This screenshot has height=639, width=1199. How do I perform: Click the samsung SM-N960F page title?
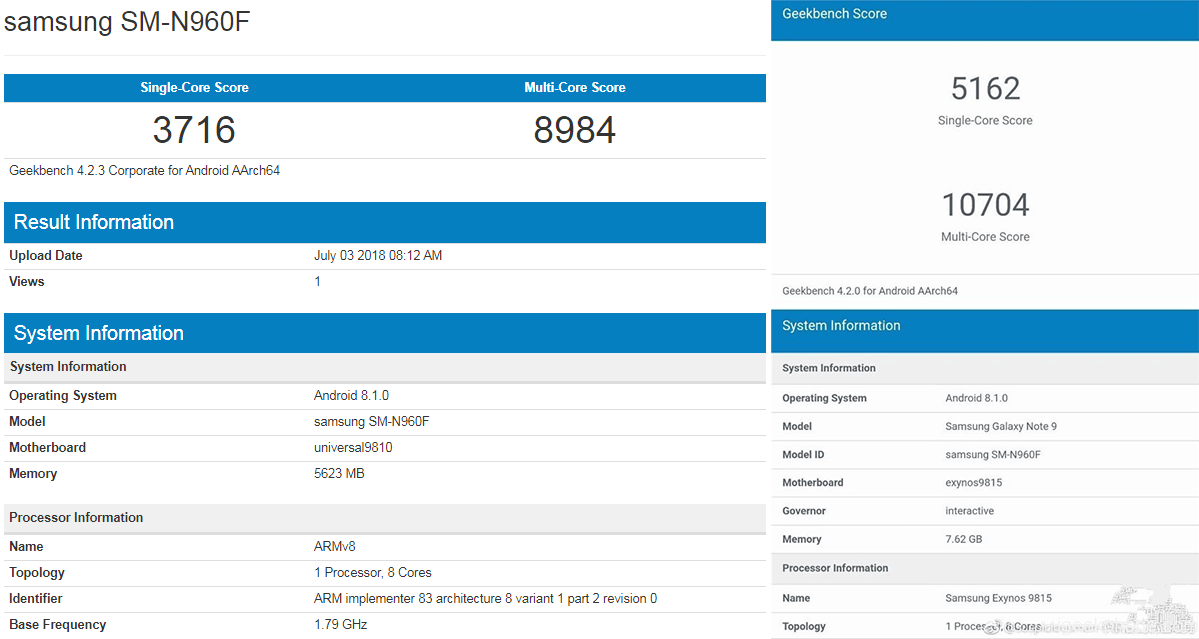pos(126,22)
